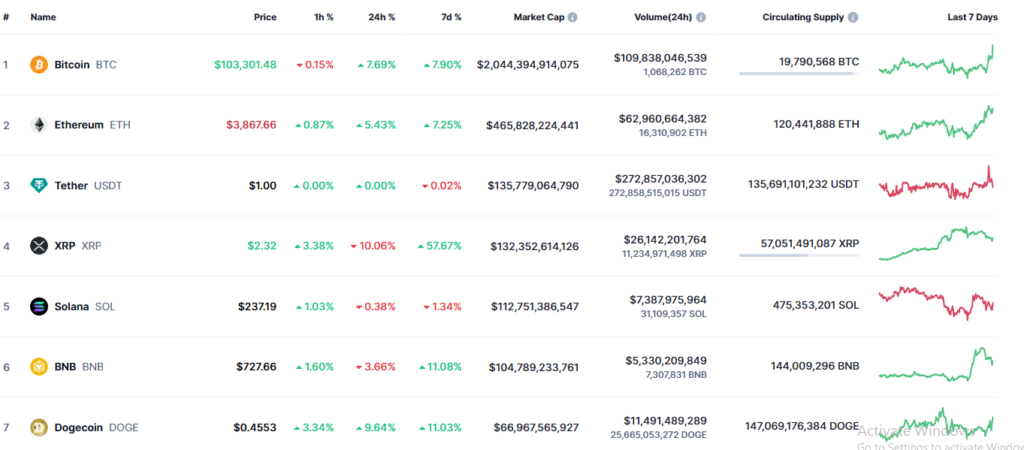Open the Ethereum name link
The image size is (1024, 450).
(x=78, y=125)
